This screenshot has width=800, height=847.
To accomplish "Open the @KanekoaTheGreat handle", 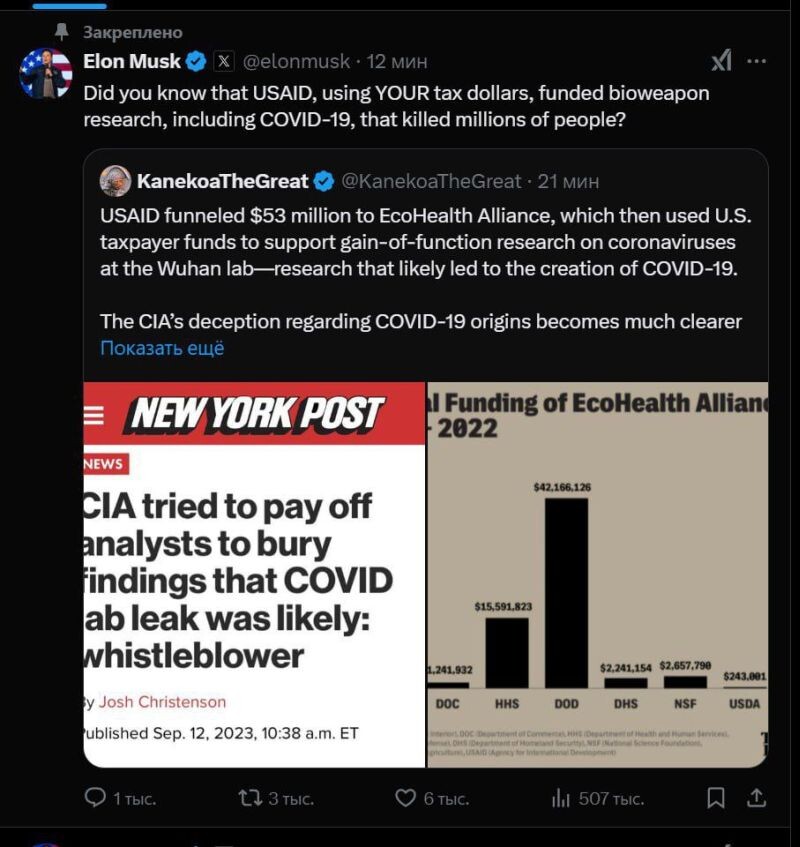I will [x=431, y=181].
